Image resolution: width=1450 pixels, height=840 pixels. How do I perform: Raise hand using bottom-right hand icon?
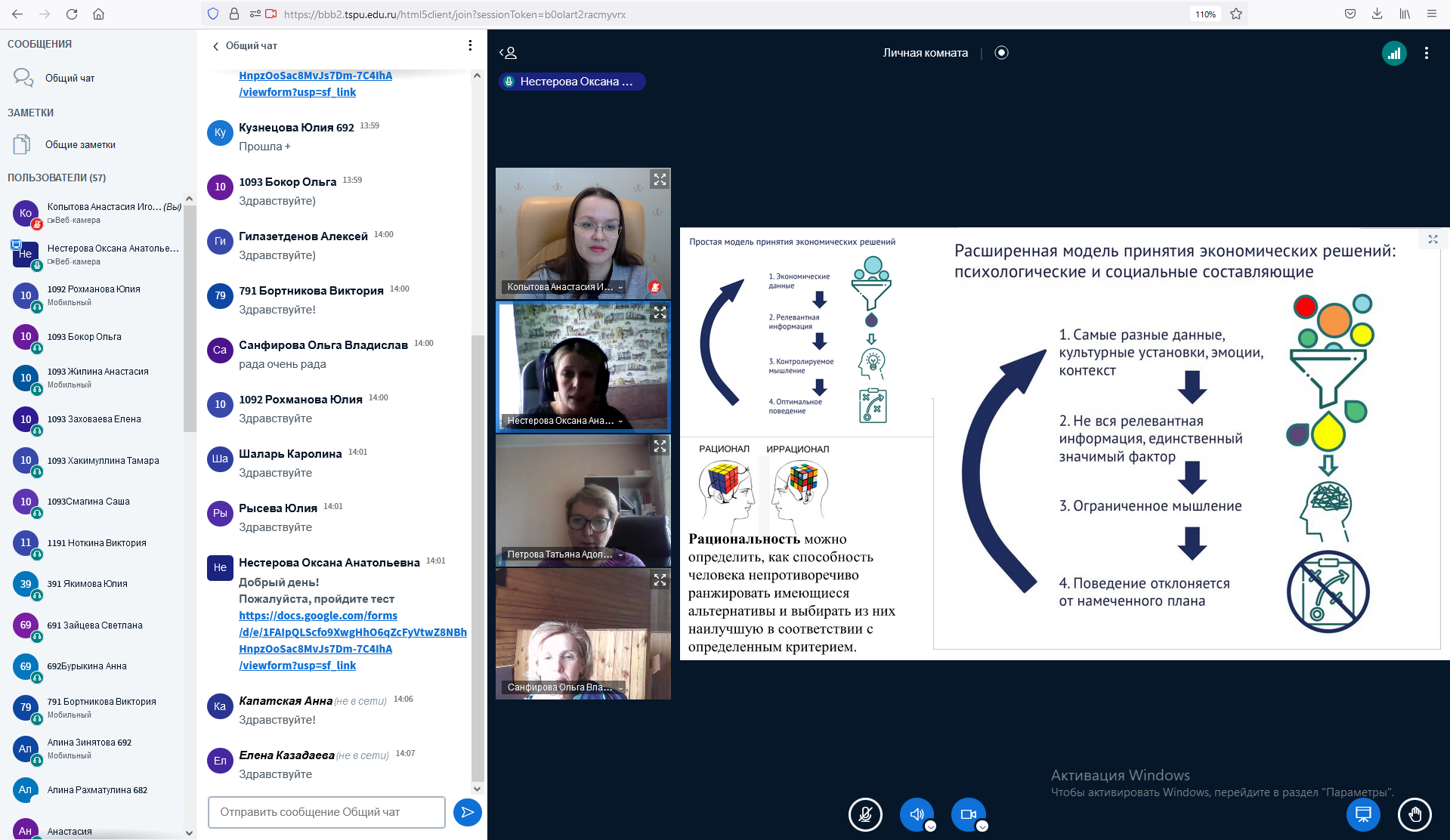(x=1414, y=814)
